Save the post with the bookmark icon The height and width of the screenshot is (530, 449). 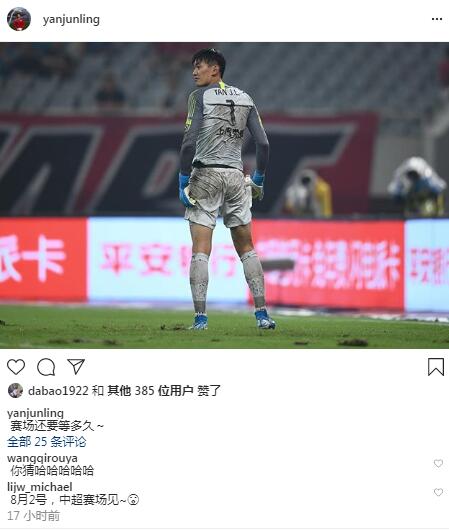pyautogui.click(x=436, y=367)
